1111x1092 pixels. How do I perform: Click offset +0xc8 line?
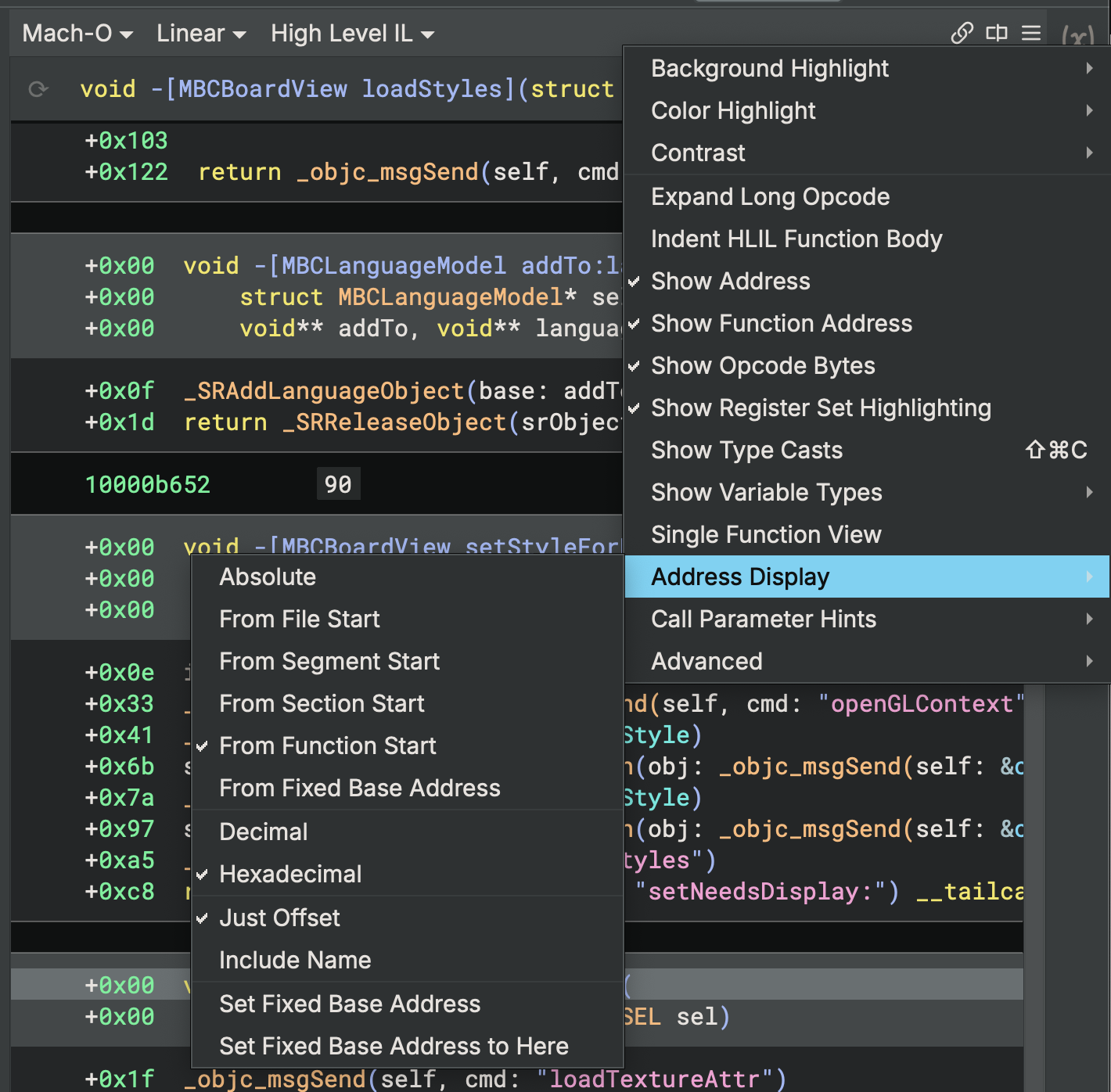pyautogui.click(x=120, y=892)
